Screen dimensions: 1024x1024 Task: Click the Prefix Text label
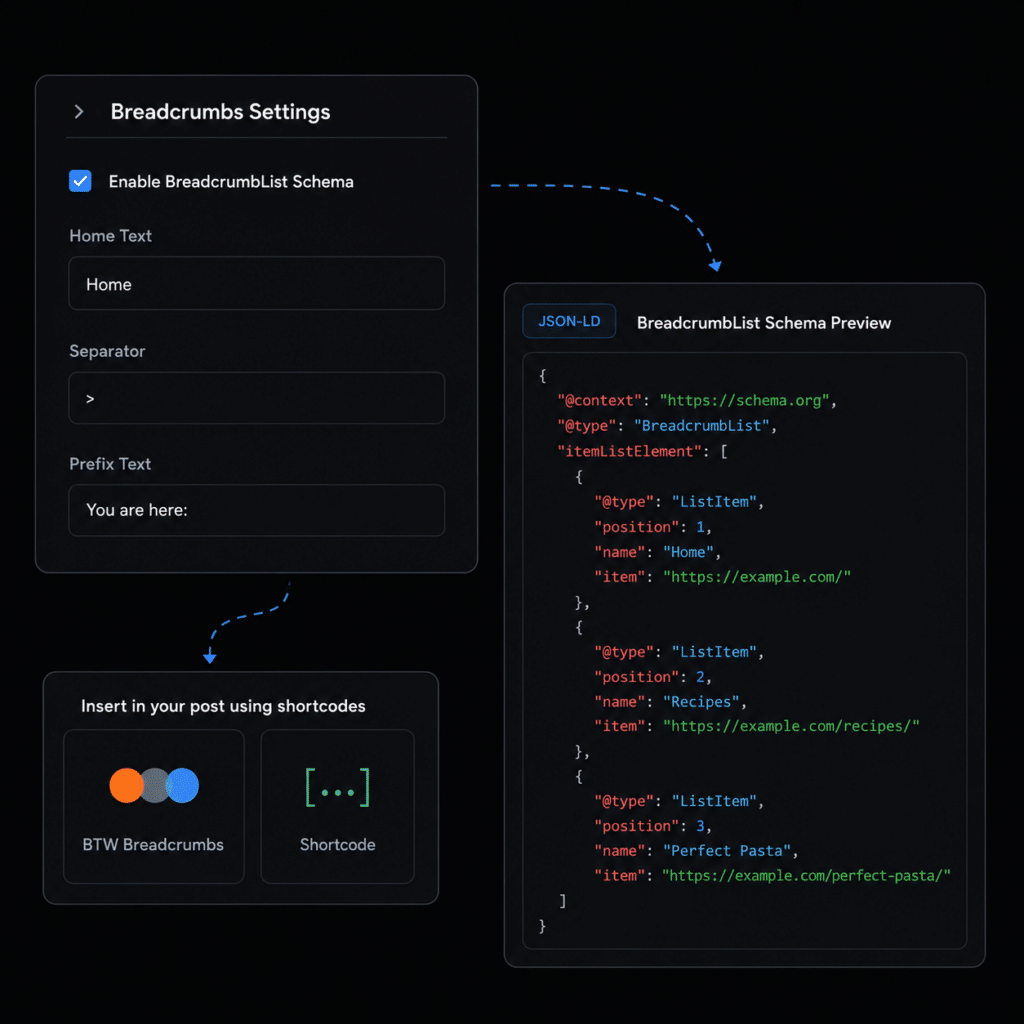(x=110, y=464)
